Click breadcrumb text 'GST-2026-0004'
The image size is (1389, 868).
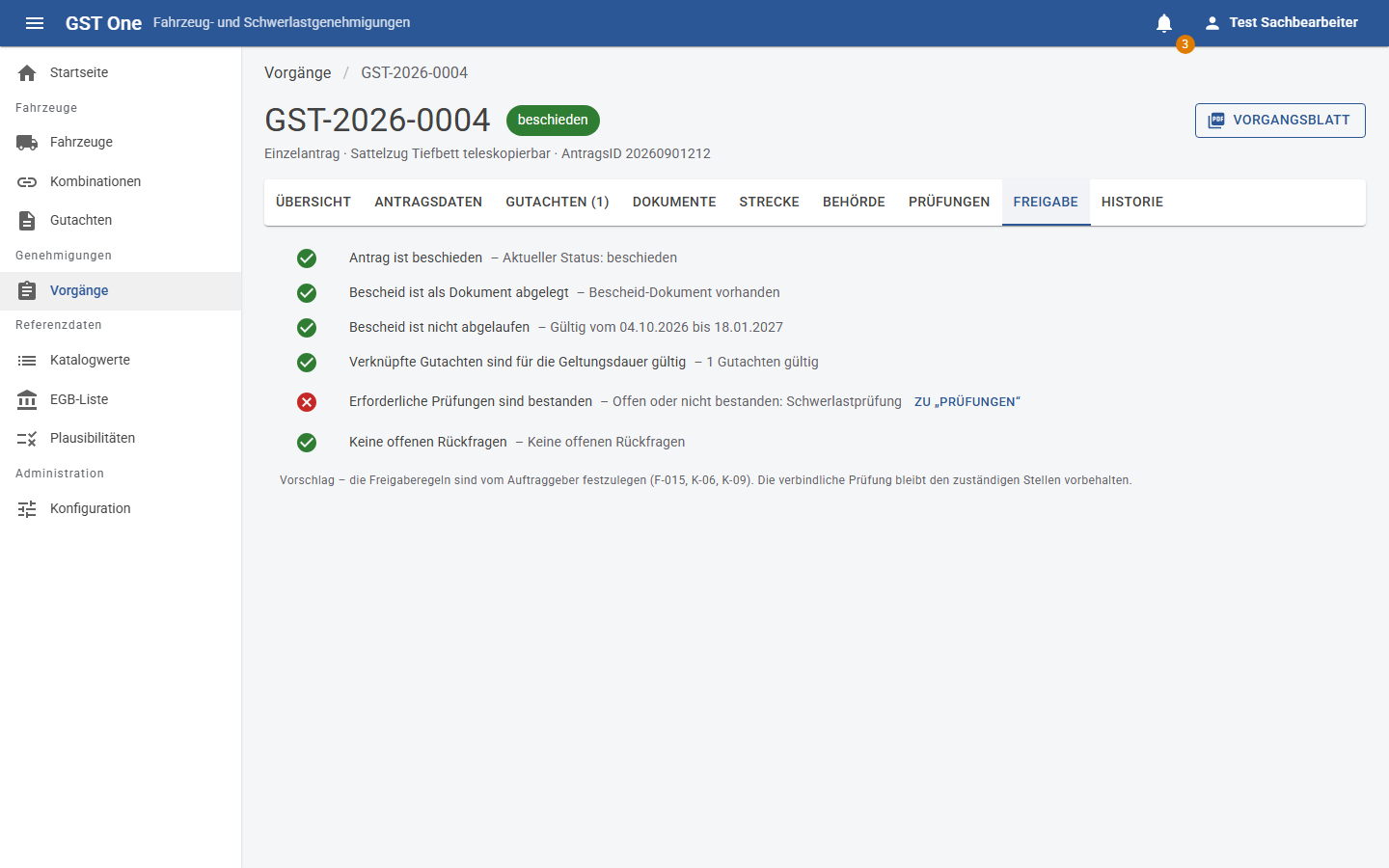click(415, 73)
